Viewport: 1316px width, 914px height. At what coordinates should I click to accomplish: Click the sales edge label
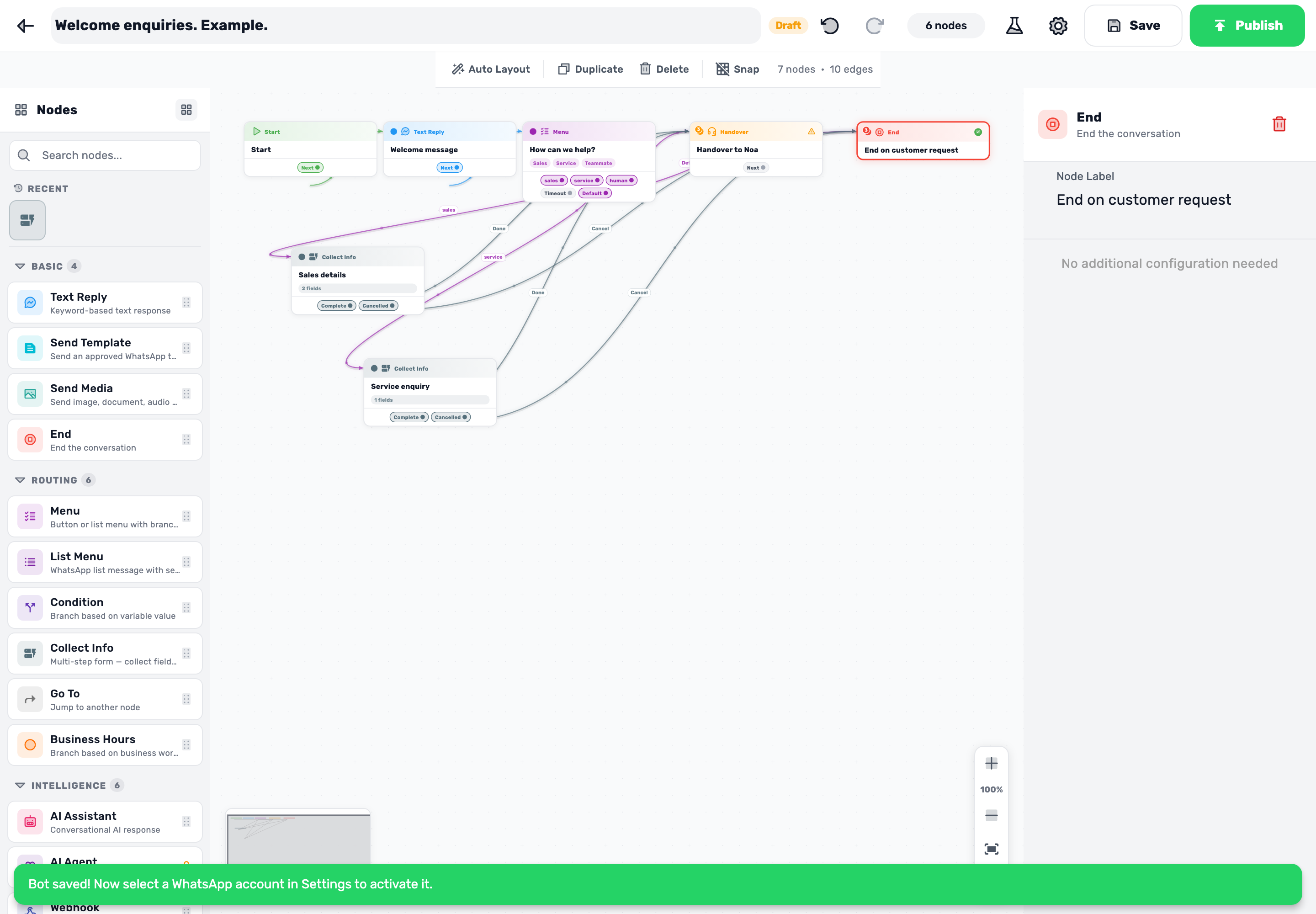pos(448,210)
